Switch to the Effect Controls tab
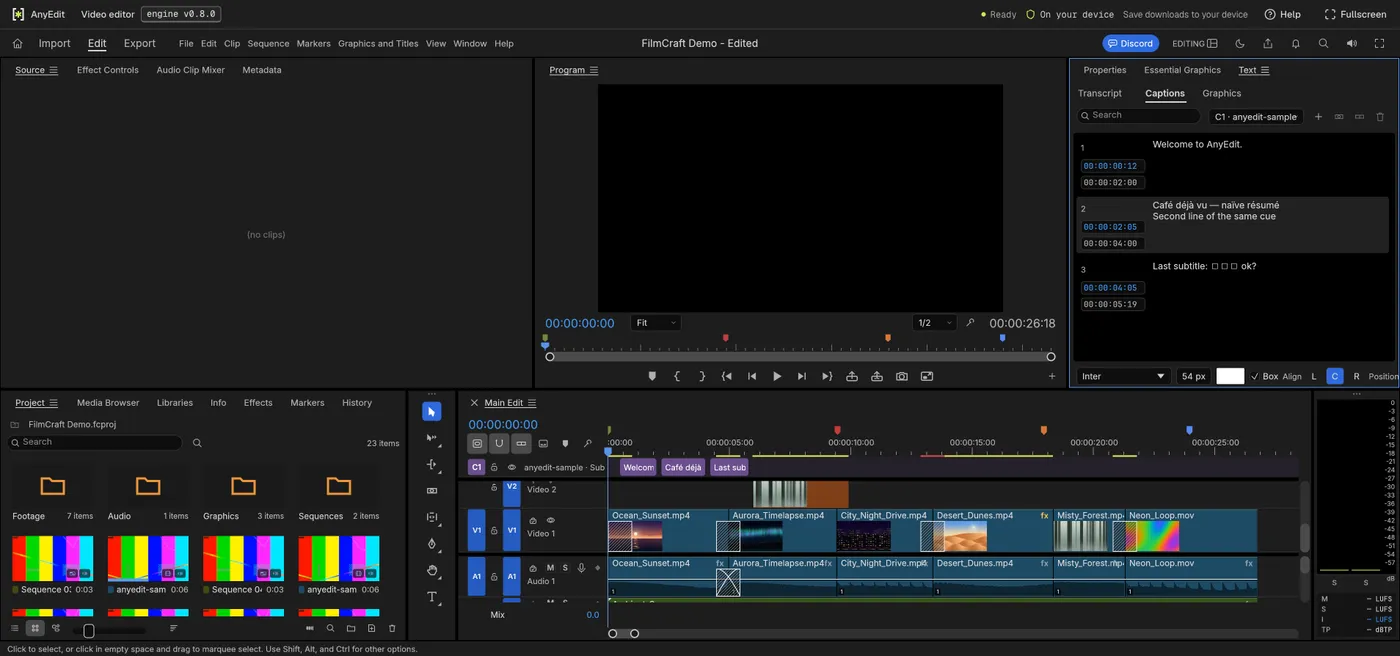1400x656 pixels. tap(108, 70)
